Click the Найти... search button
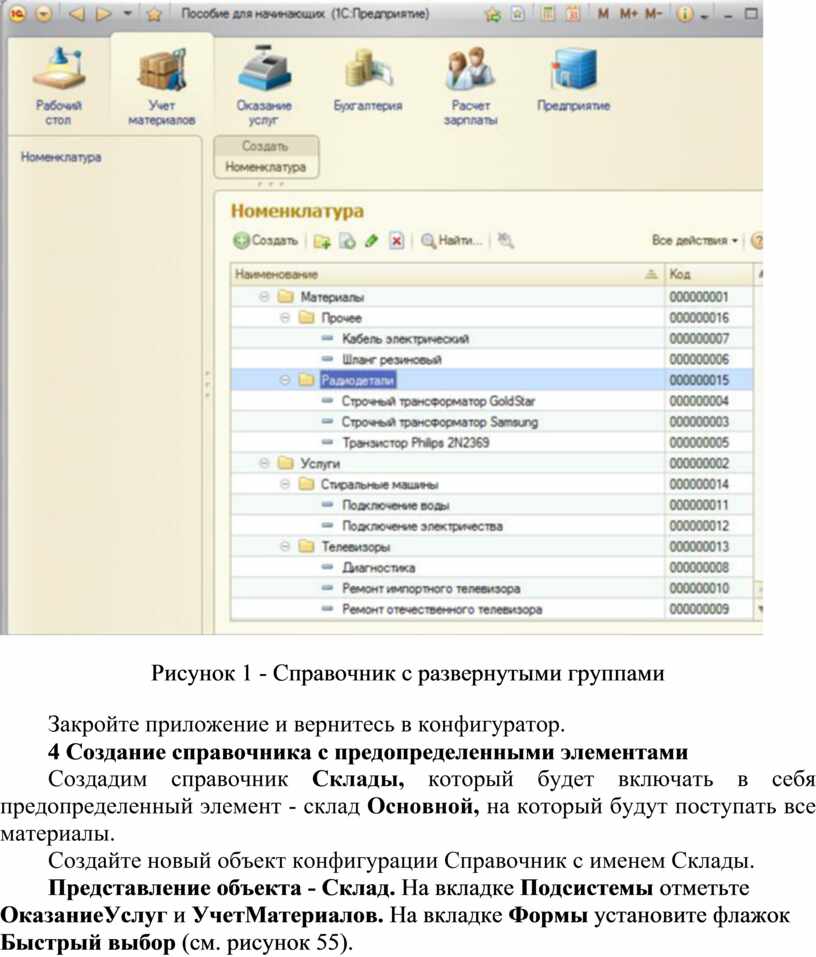The image size is (816, 957). pos(452,241)
